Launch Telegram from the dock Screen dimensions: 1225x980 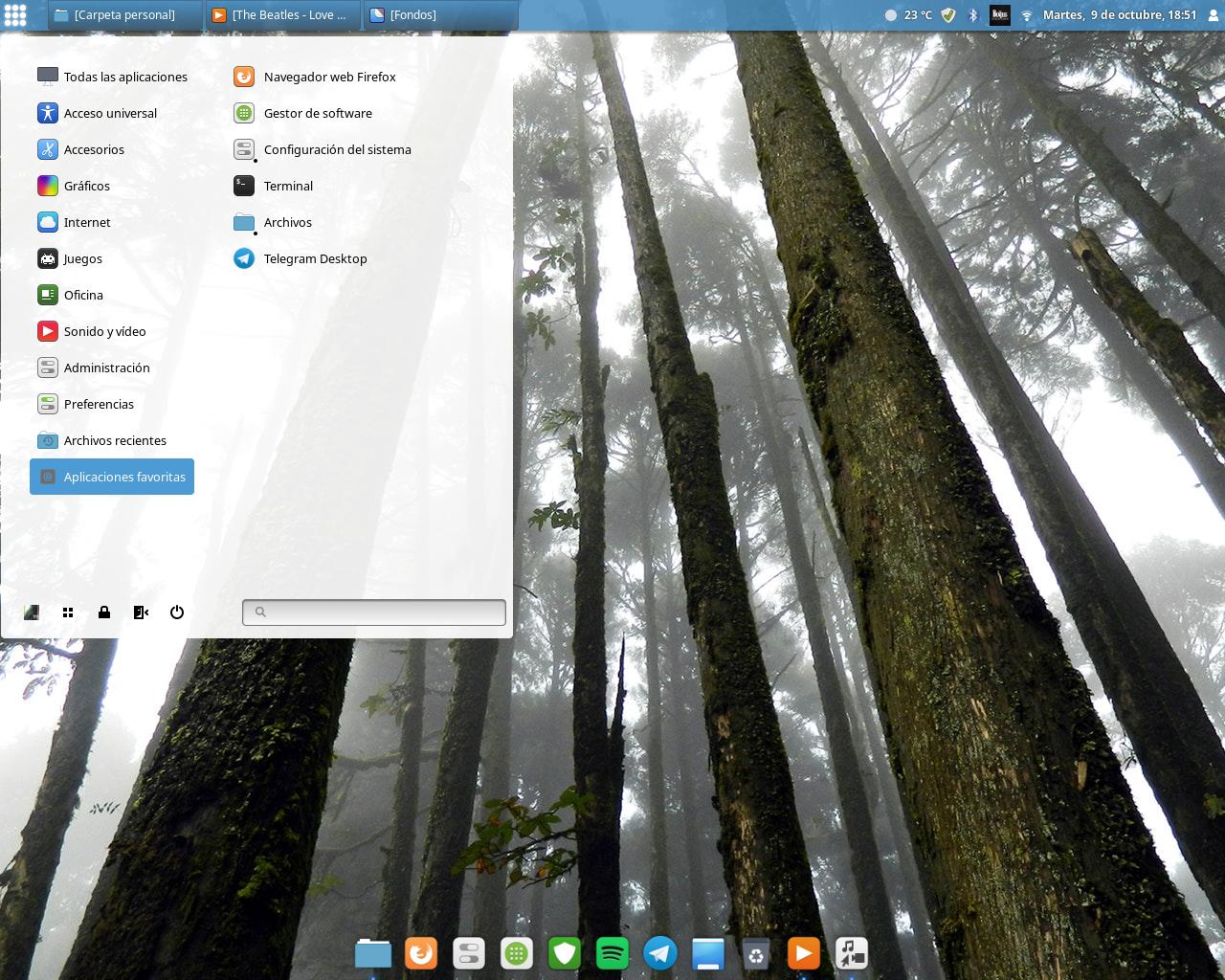660,953
